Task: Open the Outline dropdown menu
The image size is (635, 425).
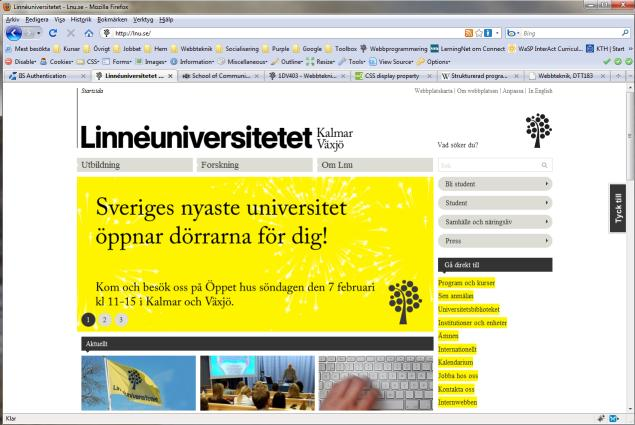Action: click(287, 62)
